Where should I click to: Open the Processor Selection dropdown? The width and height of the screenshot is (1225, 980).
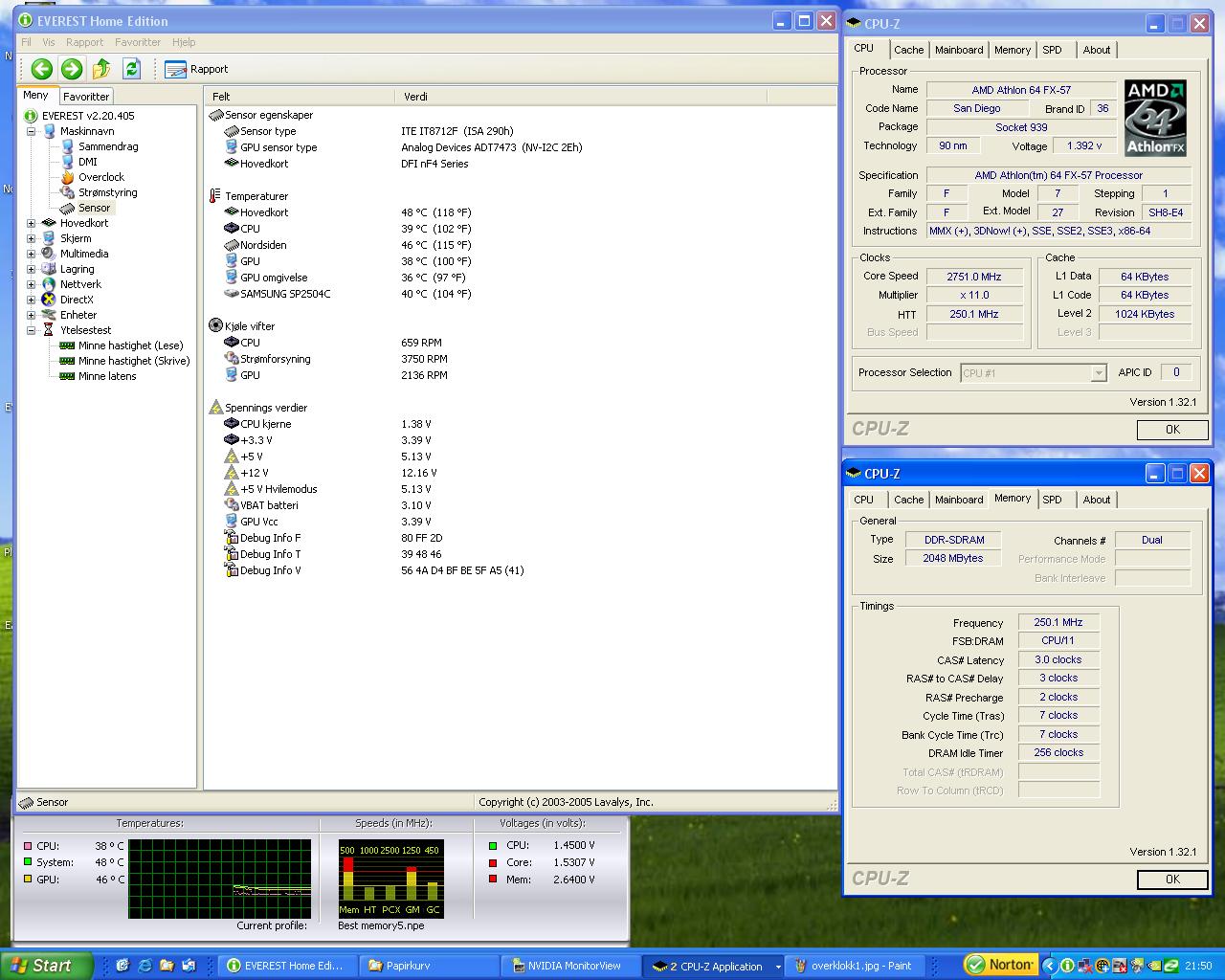pyautogui.click(x=1034, y=373)
